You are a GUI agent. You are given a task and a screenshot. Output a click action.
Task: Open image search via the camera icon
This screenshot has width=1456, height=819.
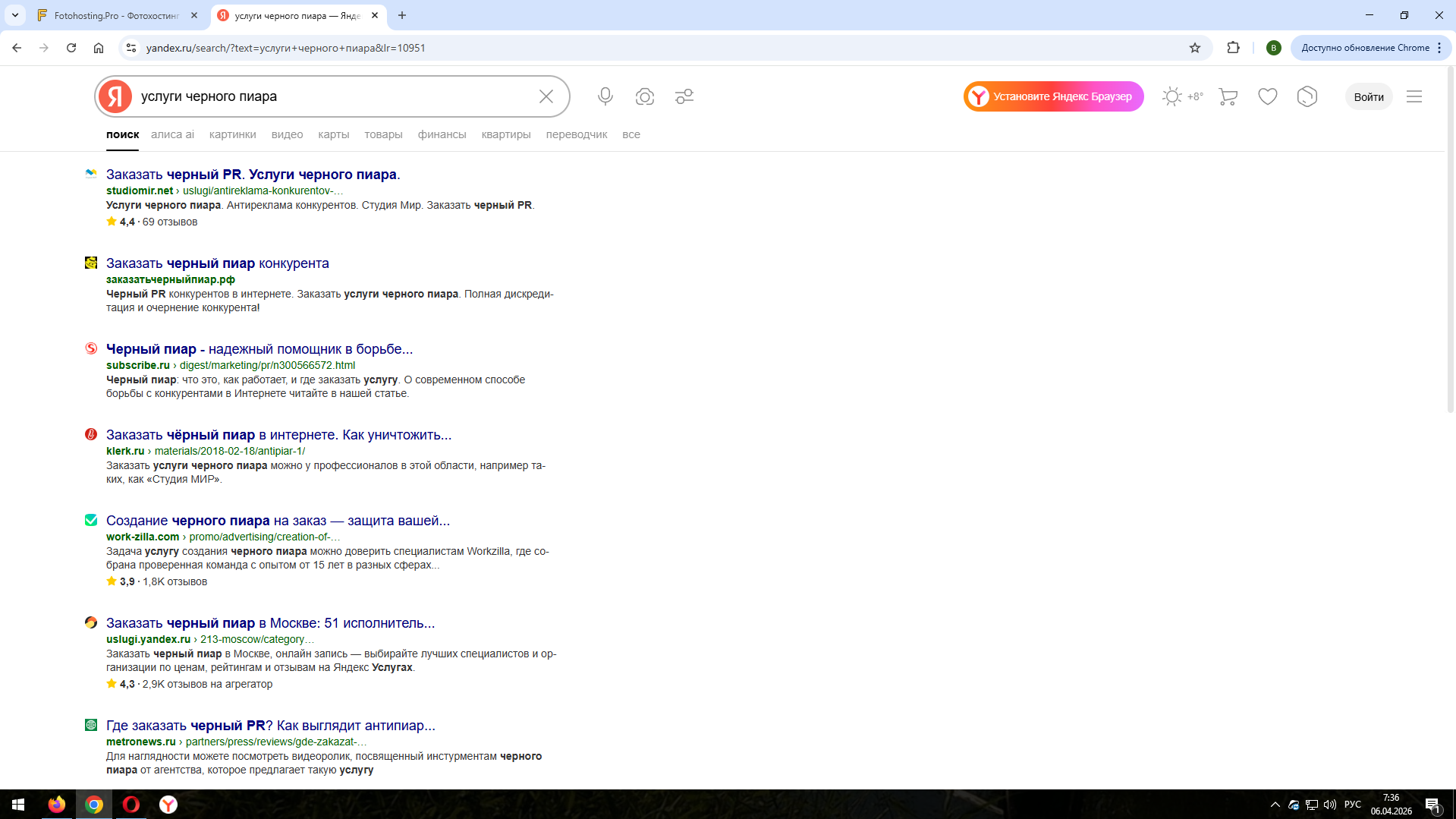645,96
